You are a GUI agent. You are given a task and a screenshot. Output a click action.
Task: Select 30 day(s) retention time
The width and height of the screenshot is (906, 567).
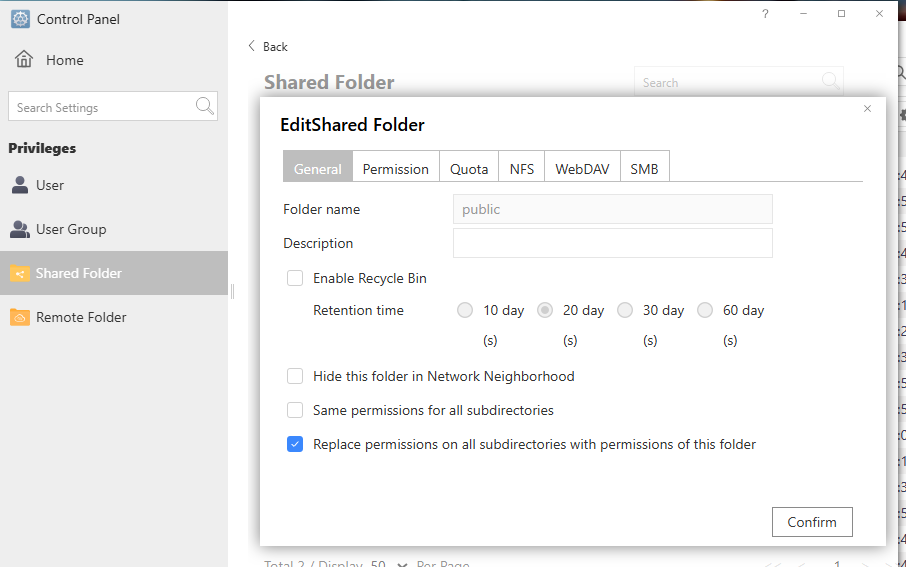coord(625,310)
